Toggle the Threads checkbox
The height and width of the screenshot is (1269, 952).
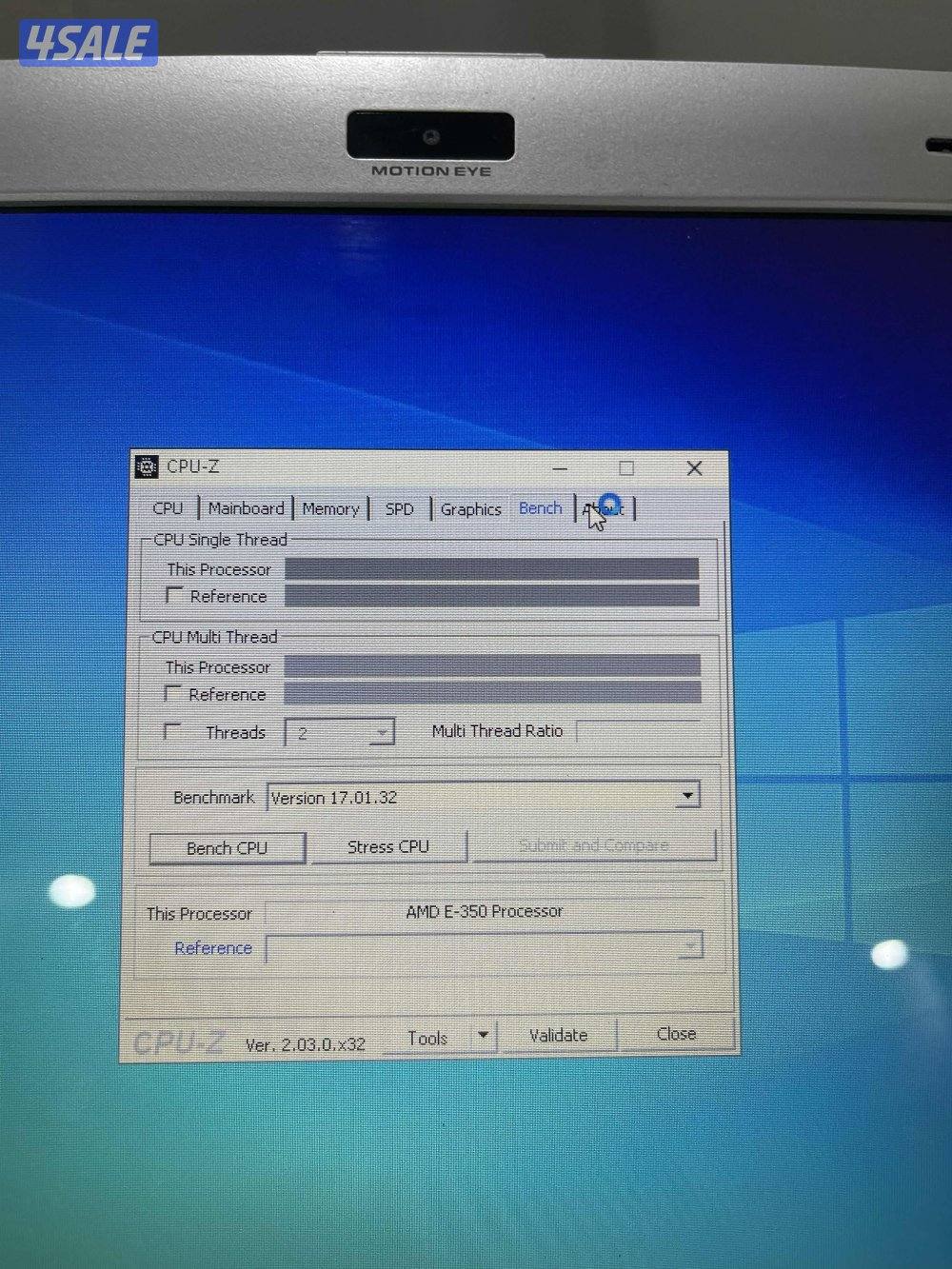(x=172, y=730)
